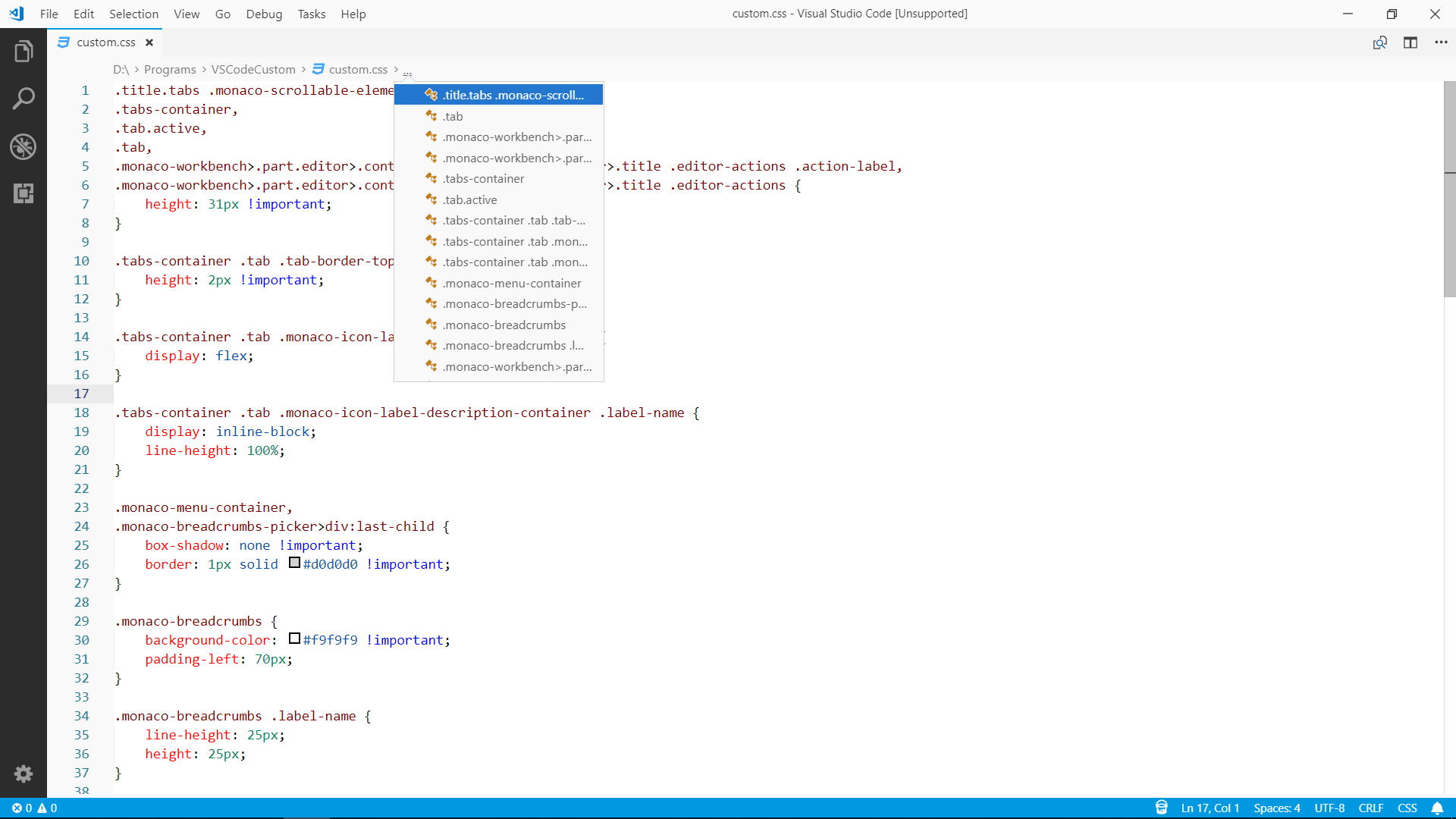Select .tabs-container symbol in breadcrumb picker

(499, 179)
